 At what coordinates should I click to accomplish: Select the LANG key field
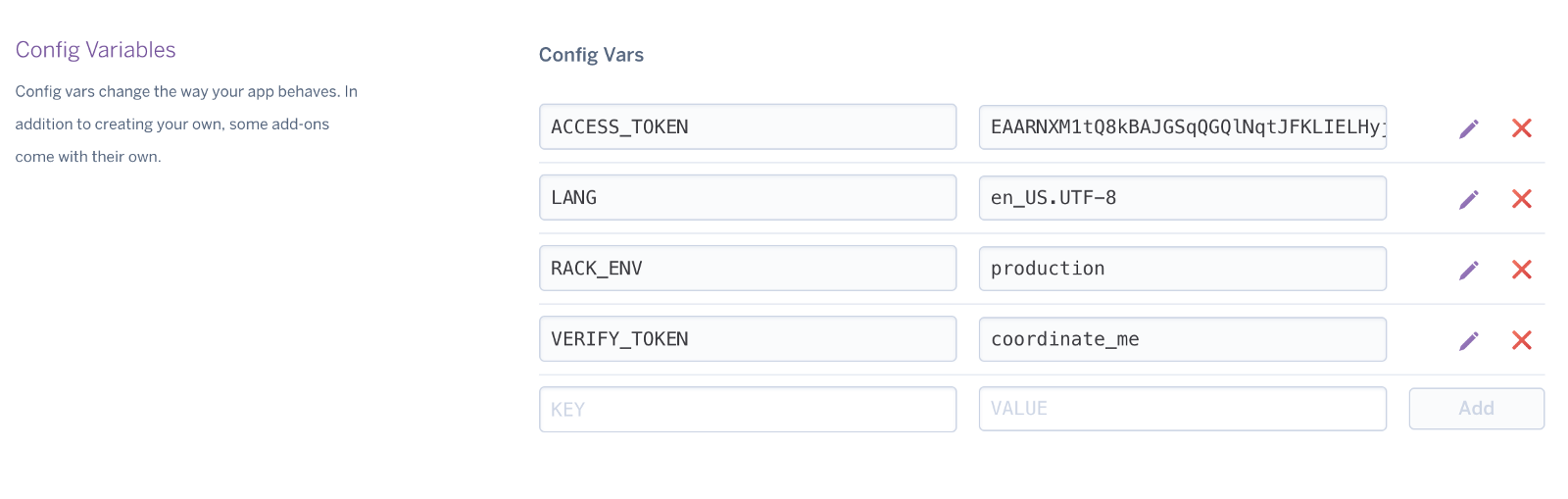[x=747, y=198]
